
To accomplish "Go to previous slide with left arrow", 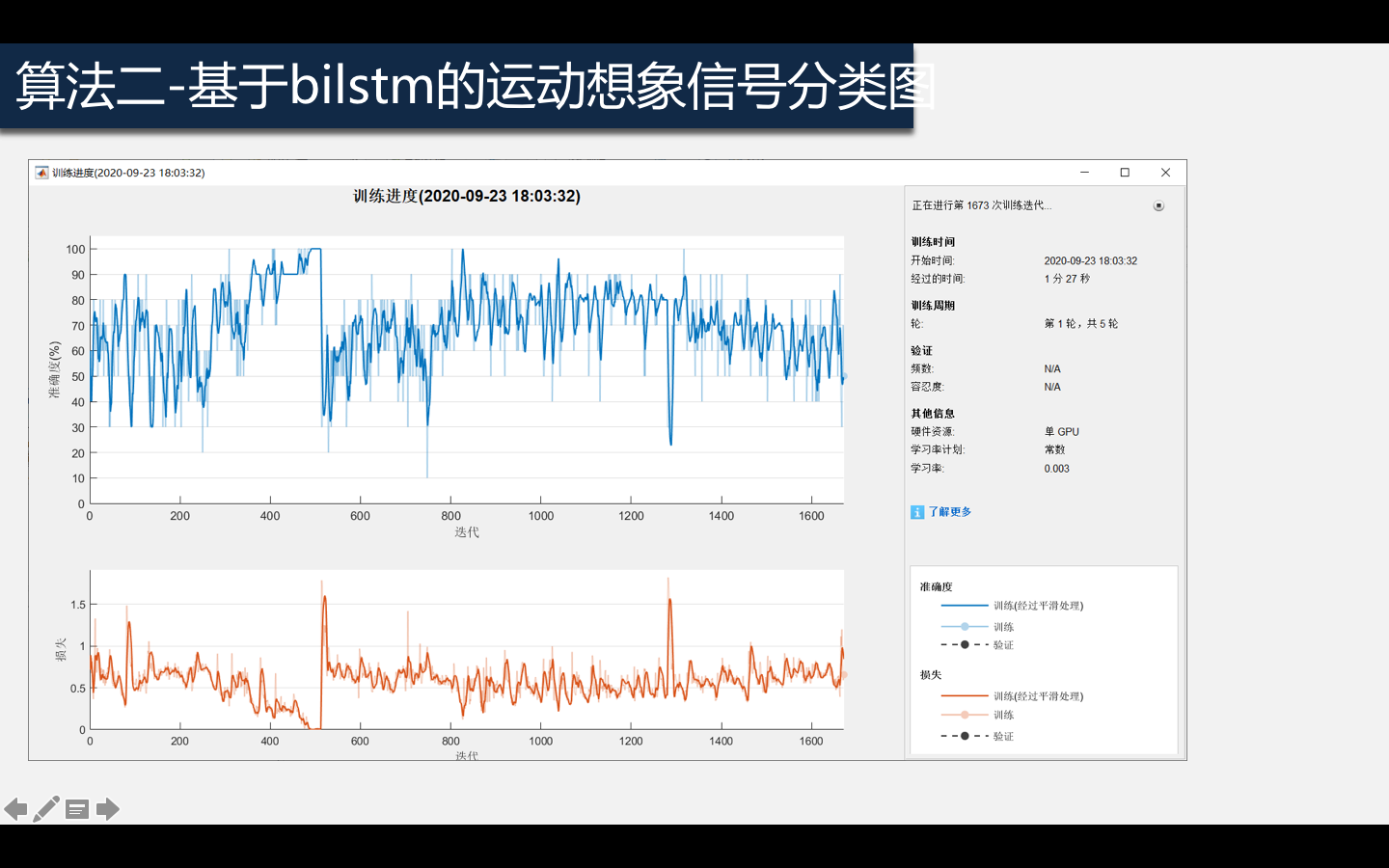I will [x=15, y=809].
